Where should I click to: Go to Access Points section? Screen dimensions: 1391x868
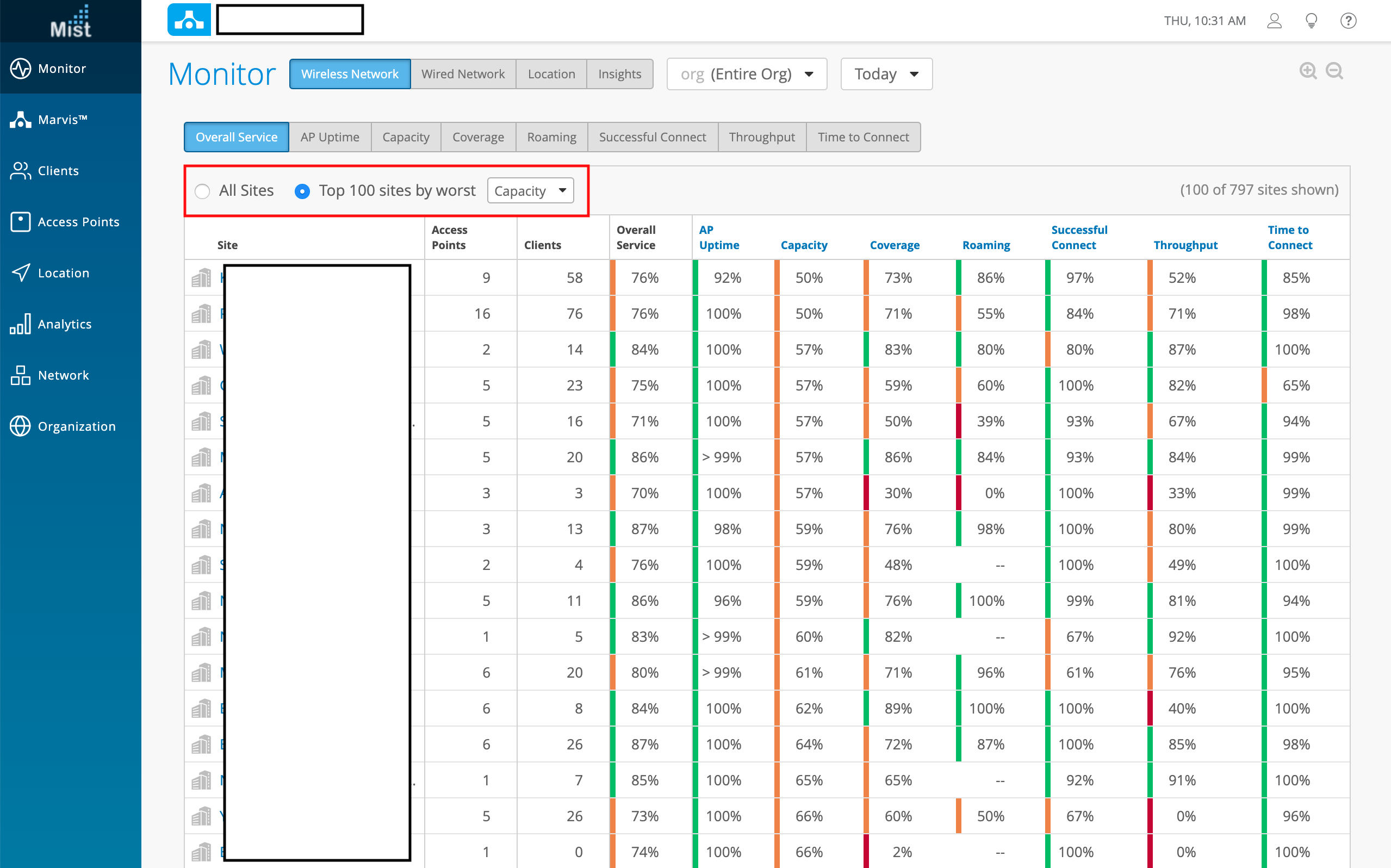pyautogui.click(x=78, y=221)
